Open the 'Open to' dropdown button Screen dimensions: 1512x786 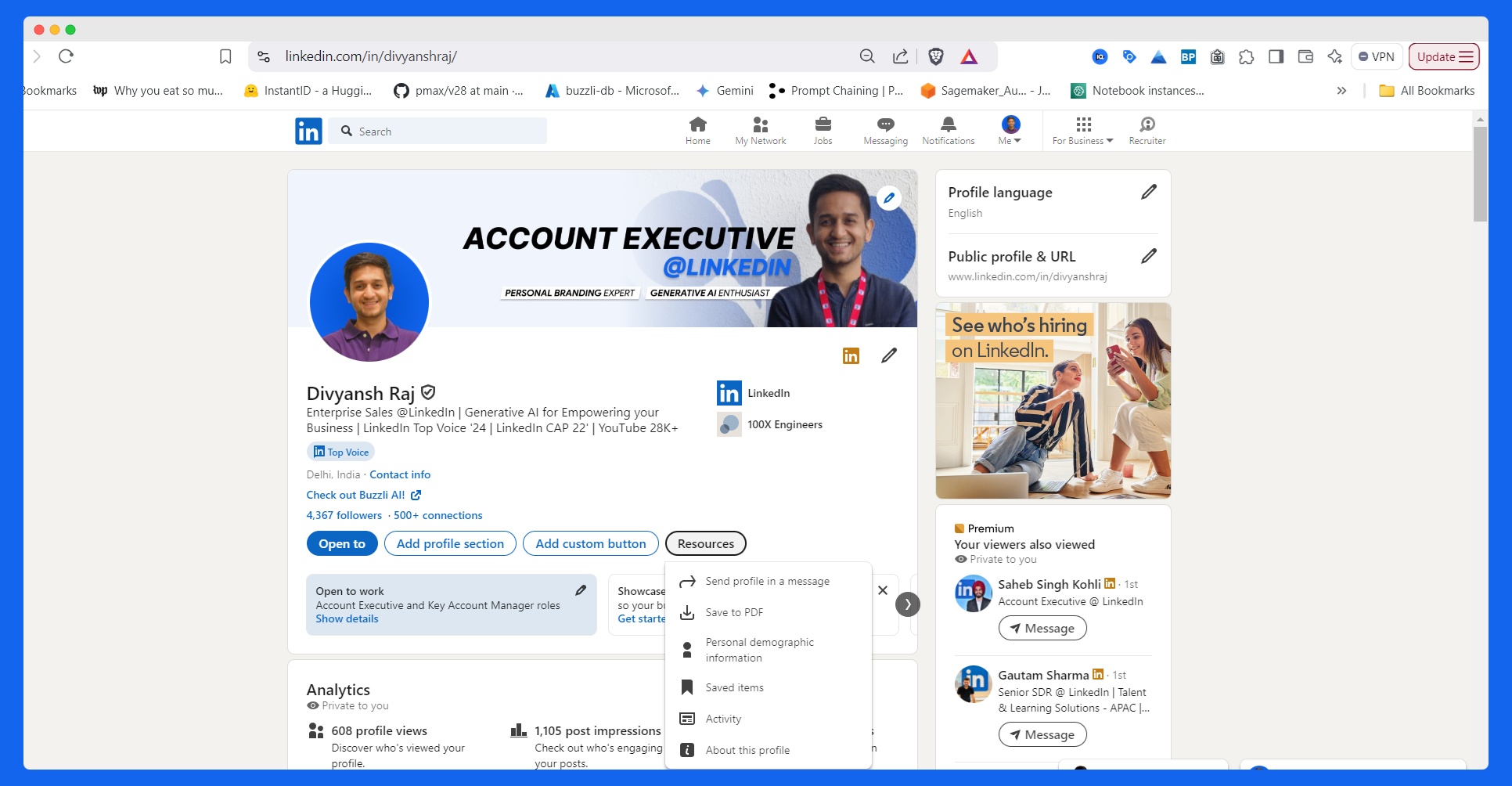pyautogui.click(x=342, y=543)
